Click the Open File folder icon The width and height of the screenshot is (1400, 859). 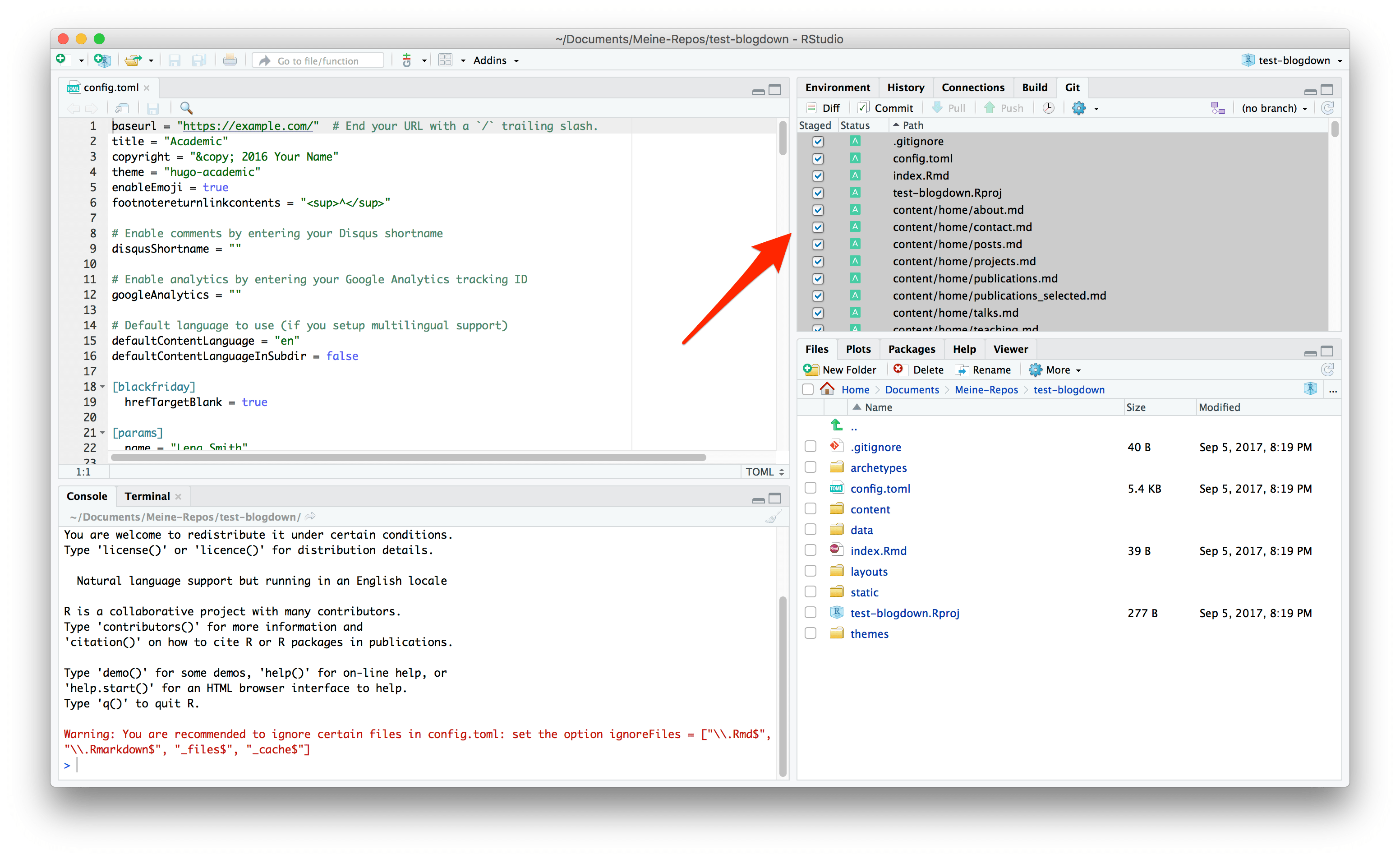tap(133, 60)
